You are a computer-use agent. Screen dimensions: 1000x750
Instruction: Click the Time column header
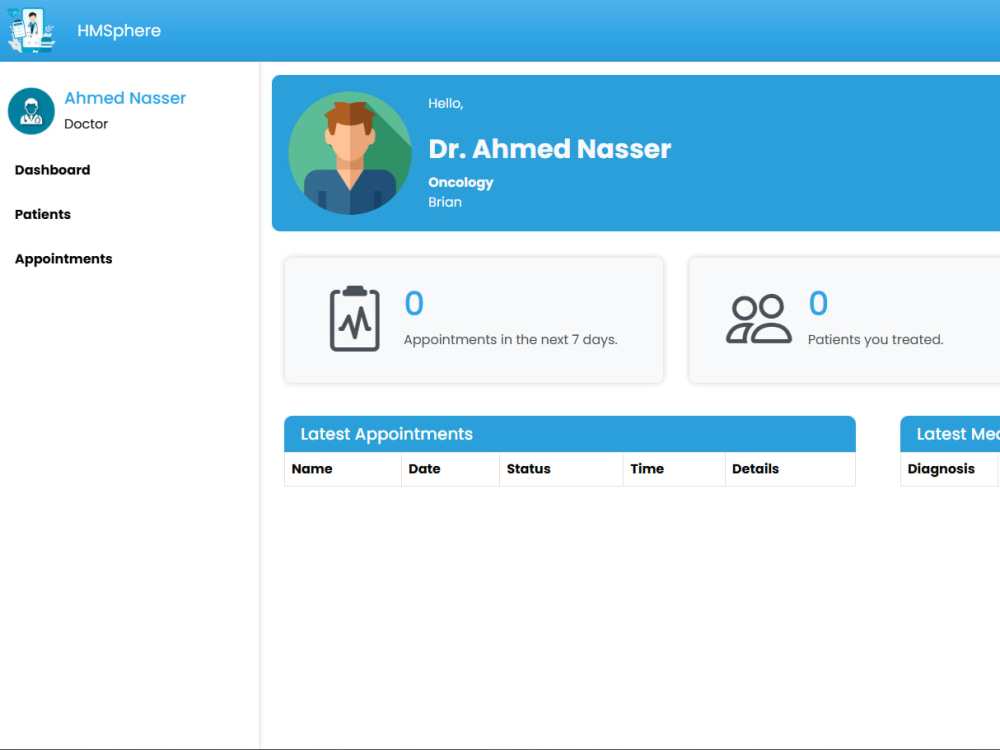[674, 469]
